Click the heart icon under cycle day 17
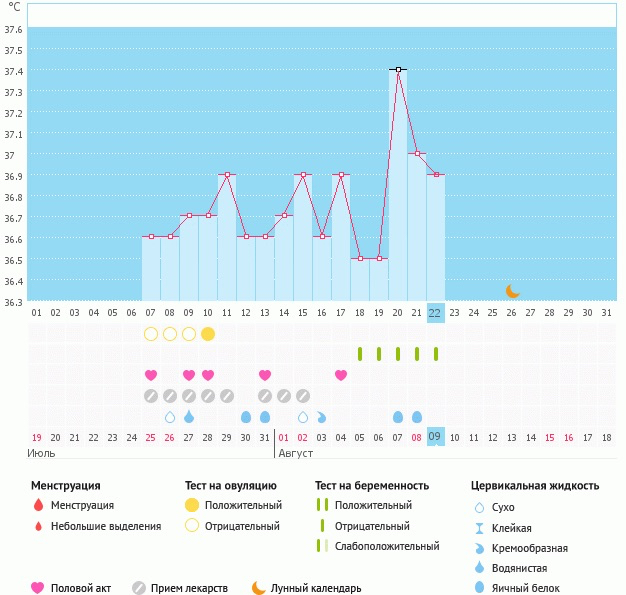The height and width of the screenshot is (595, 626). (x=341, y=375)
